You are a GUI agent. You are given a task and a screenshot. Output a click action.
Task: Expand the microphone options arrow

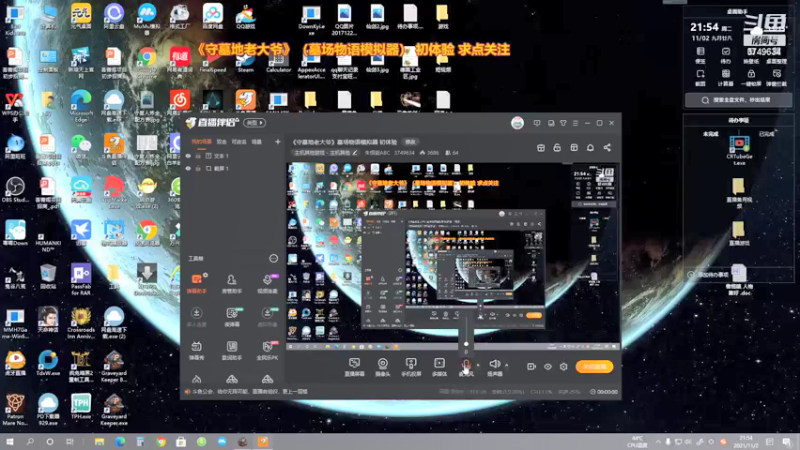click(x=478, y=365)
